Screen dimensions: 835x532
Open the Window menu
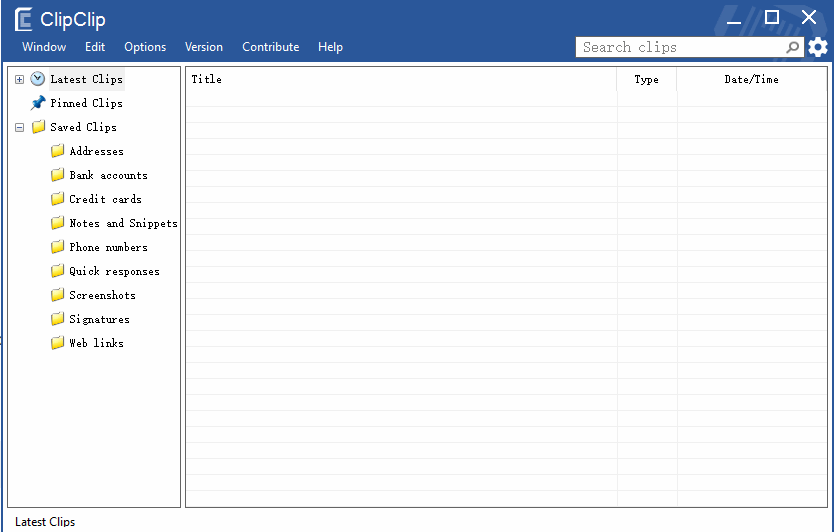pos(44,47)
